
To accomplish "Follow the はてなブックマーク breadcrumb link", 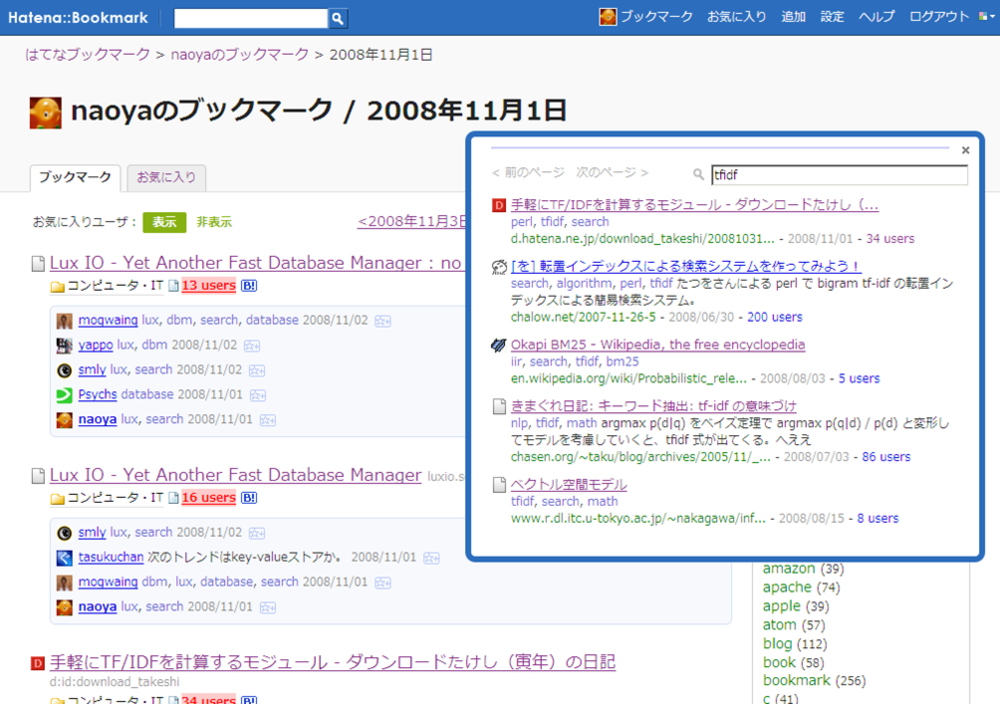I will coord(87,55).
